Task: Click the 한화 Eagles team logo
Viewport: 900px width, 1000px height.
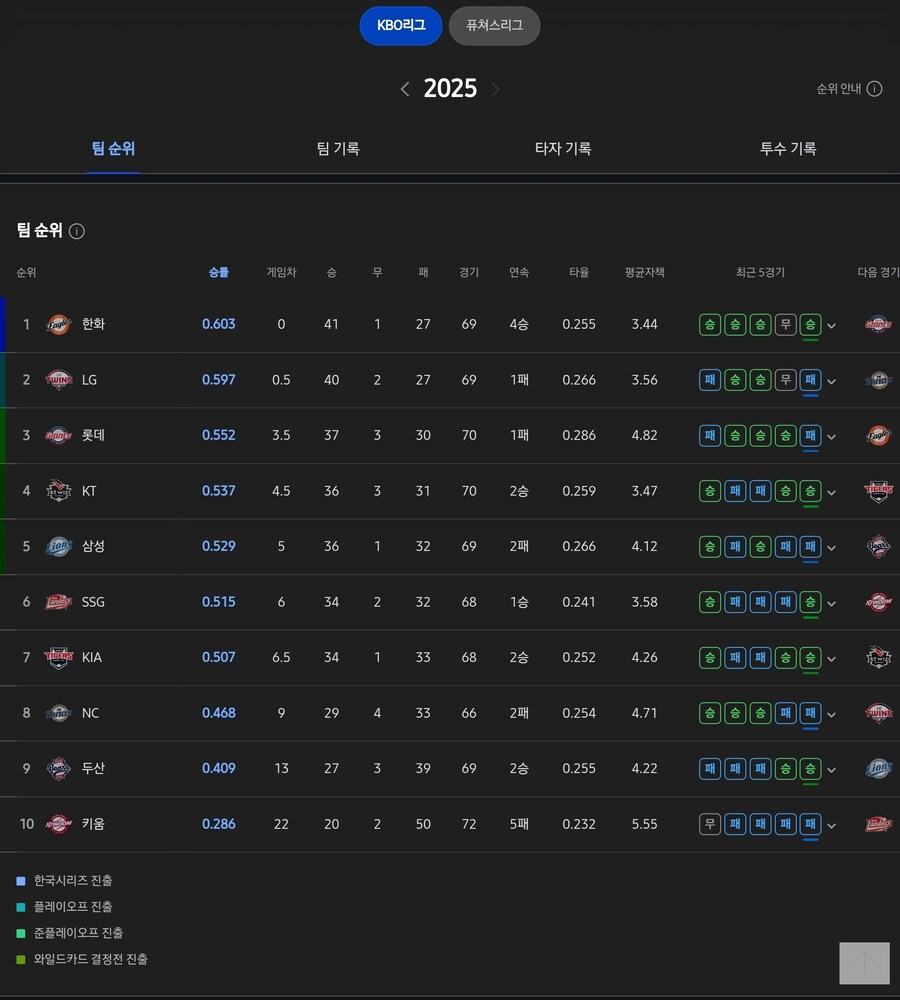Action: tap(59, 325)
